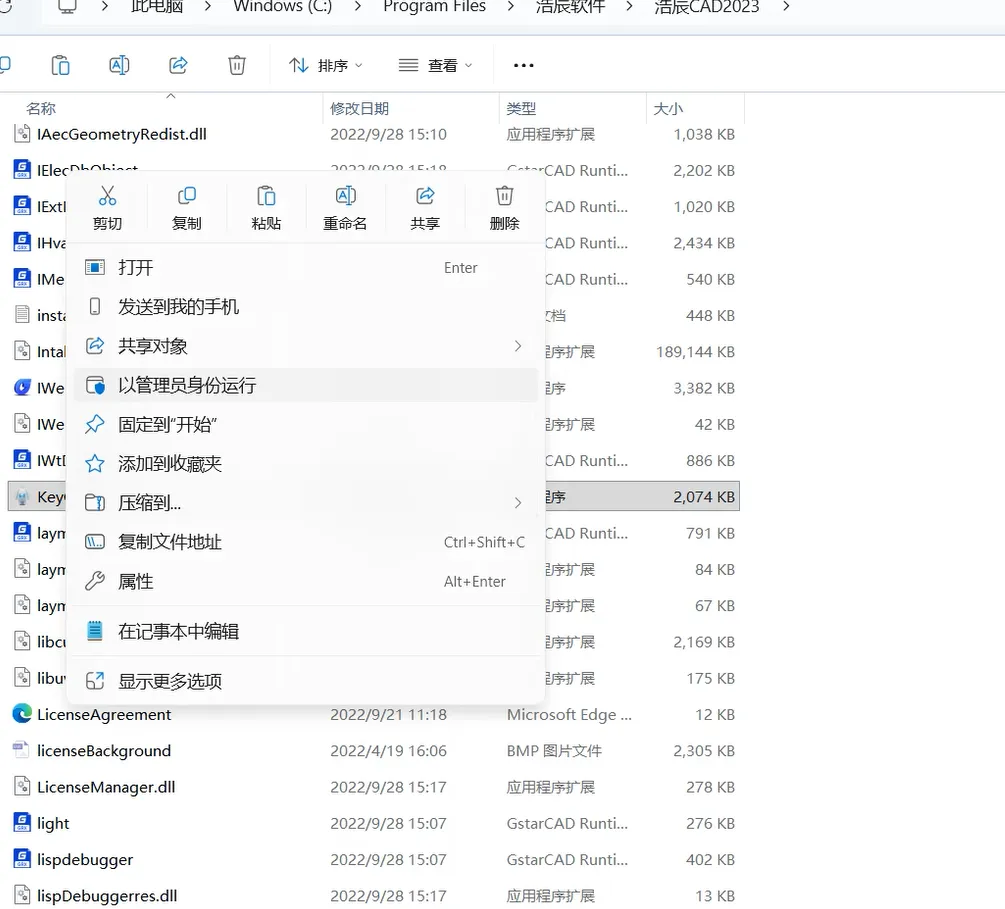1005x909 pixels.
Task: Expand chevron after 此电脑 breadcrumb
Action: [208, 6]
